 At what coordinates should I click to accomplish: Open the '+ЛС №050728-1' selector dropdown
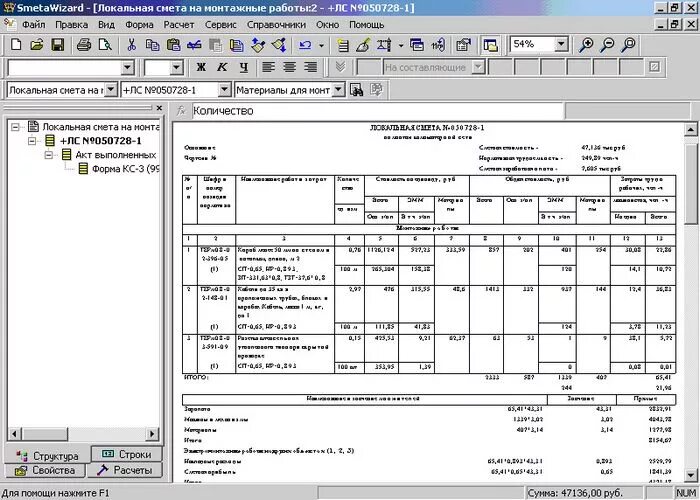[x=224, y=90]
